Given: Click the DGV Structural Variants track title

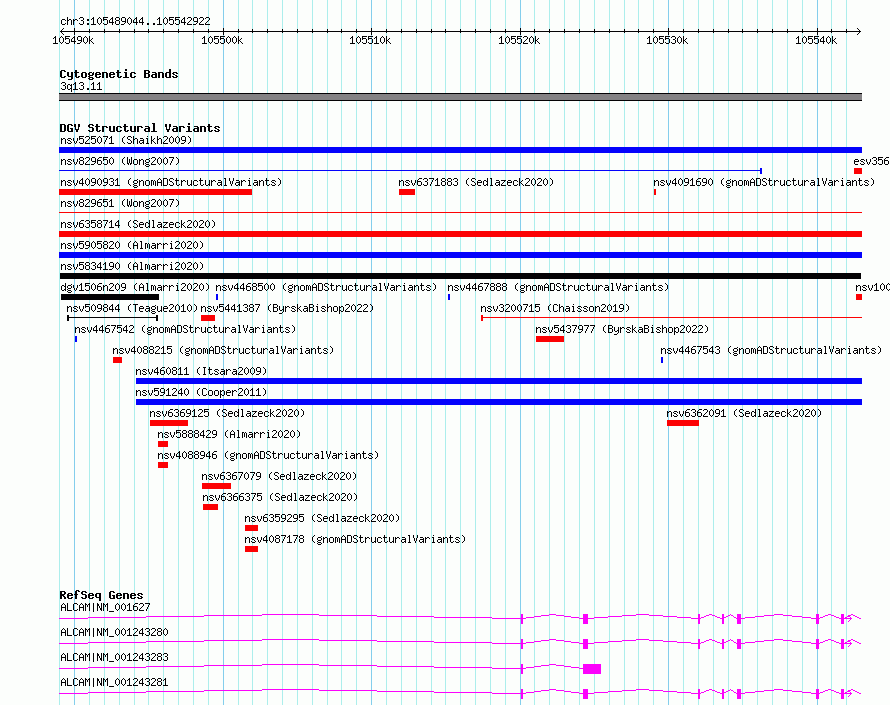Looking at the screenshot, I should 140,128.
